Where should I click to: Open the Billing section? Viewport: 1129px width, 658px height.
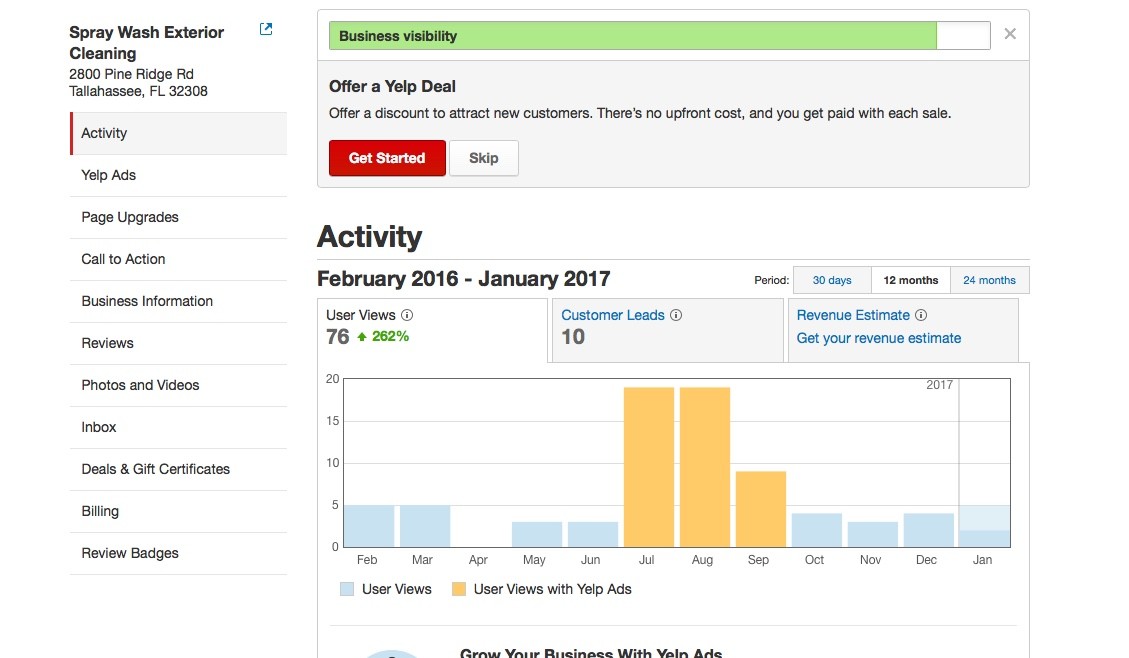click(x=179, y=511)
